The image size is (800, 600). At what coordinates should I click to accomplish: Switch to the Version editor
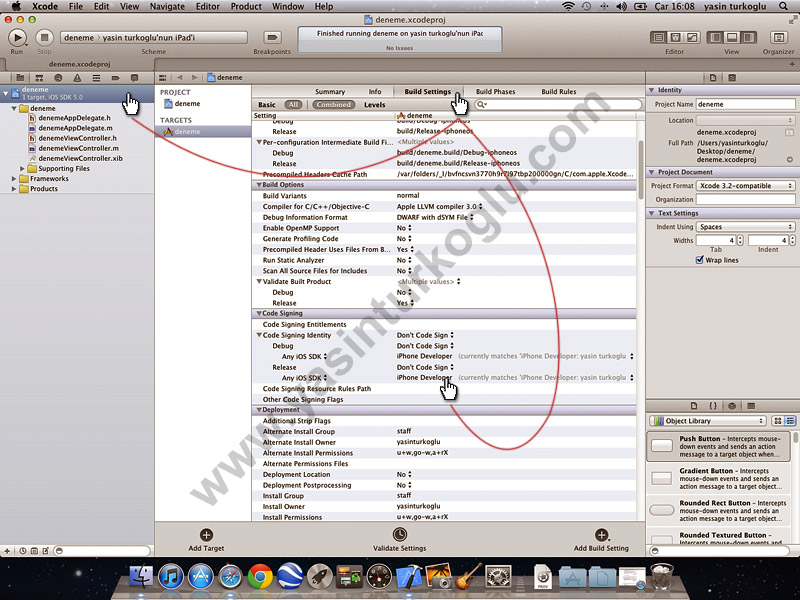click(692, 37)
